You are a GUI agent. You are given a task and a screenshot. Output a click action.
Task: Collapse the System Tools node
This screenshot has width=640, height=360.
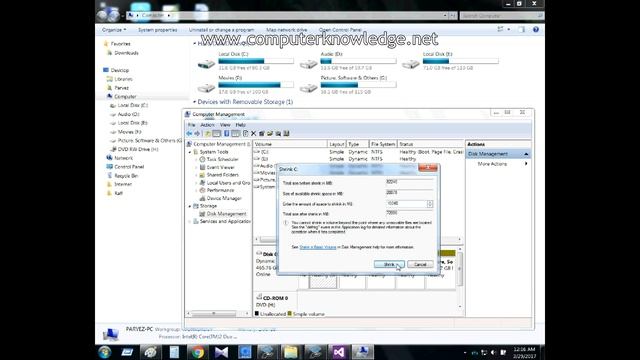pos(190,152)
